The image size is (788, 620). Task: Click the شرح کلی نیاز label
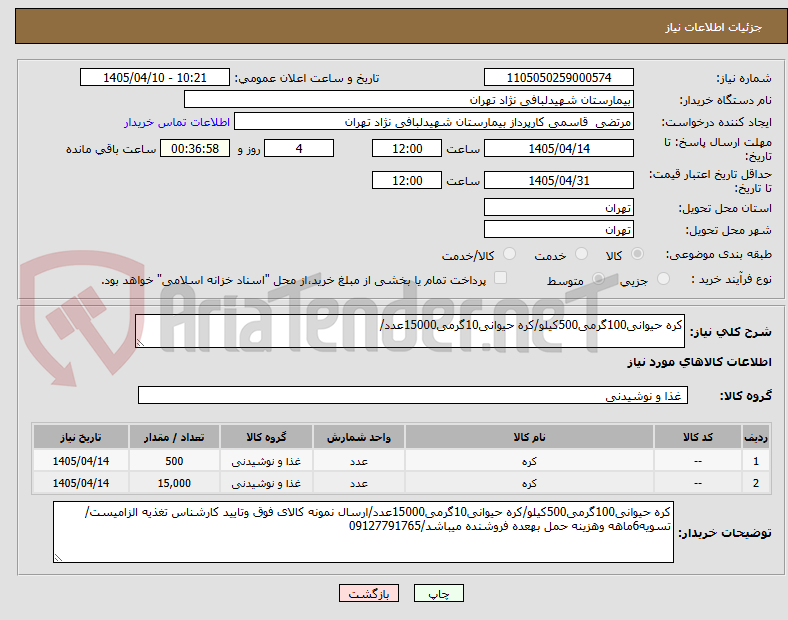(x=731, y=332)
